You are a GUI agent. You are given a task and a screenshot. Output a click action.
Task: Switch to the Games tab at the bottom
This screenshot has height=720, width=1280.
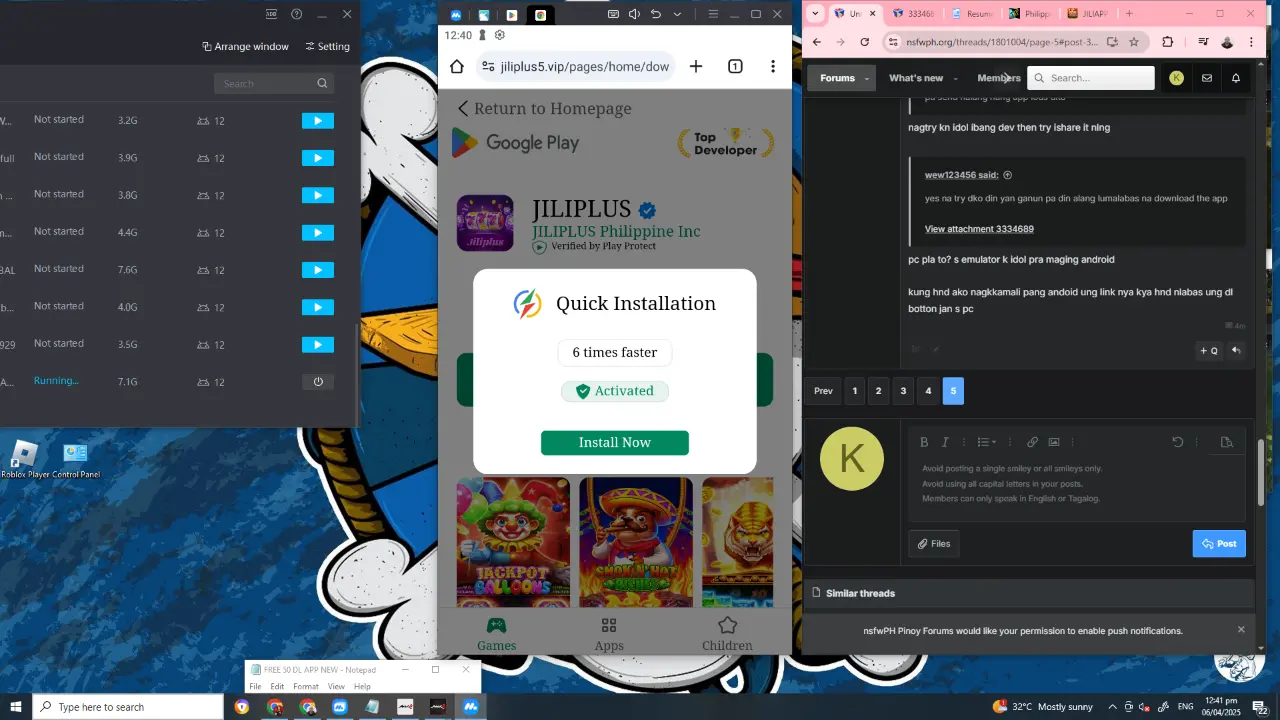click(x=496, y=634)
